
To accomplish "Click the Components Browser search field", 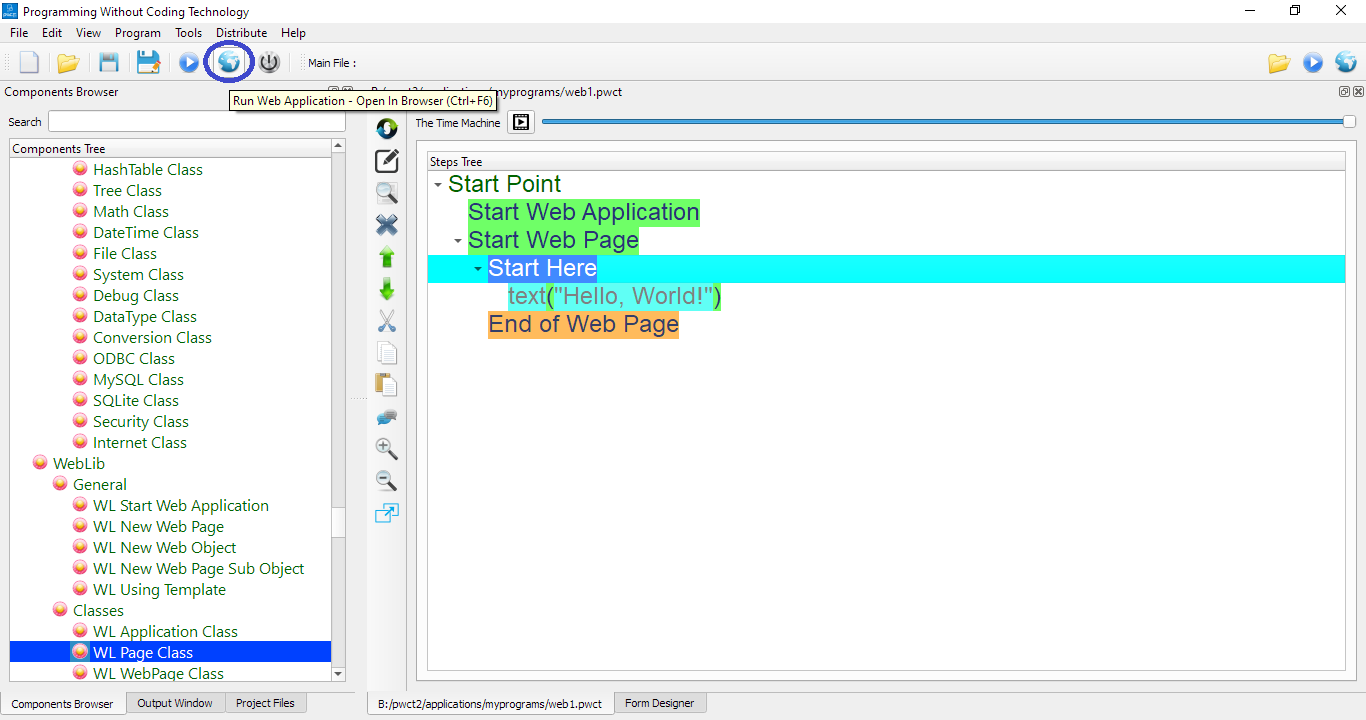I will point(196,122).
